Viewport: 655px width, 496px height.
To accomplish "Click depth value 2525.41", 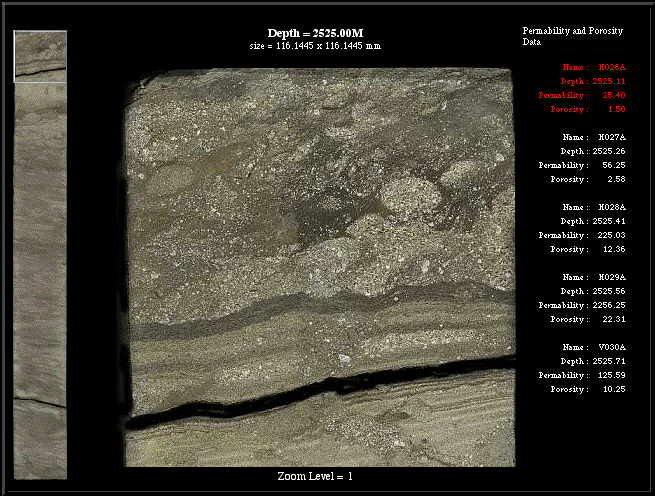I will point(609,221).
